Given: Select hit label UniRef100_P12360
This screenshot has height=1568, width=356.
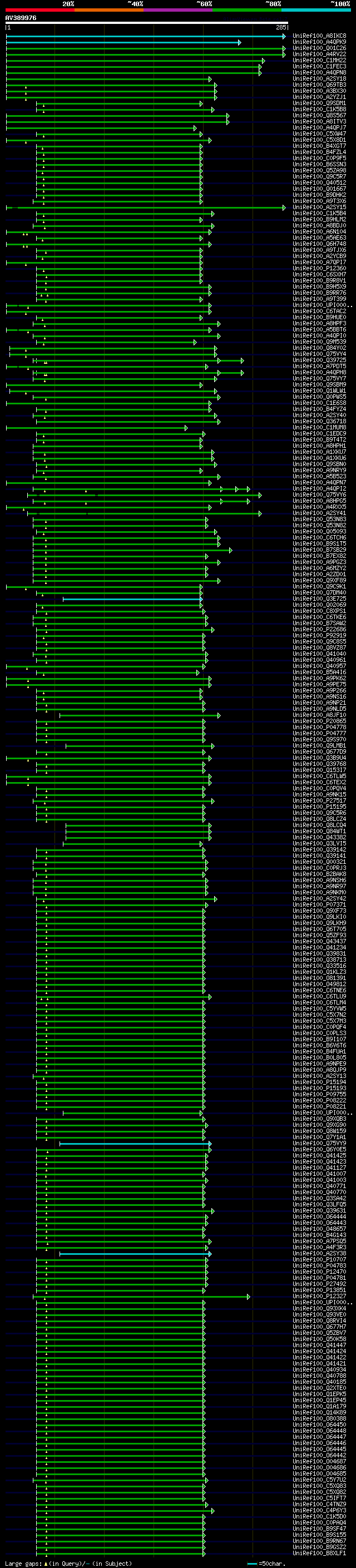Looking at the screenshot, I should point(319,269).
